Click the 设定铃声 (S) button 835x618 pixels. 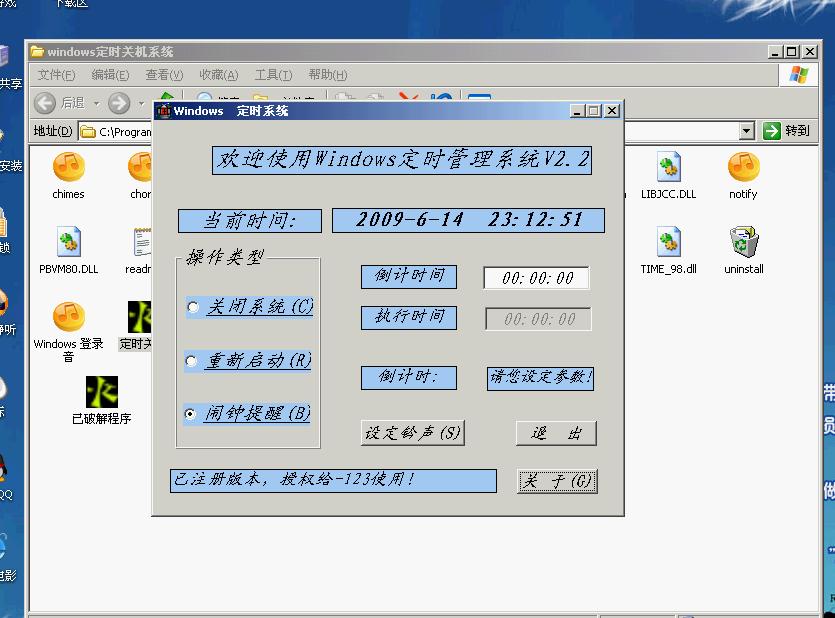[413, 433]
